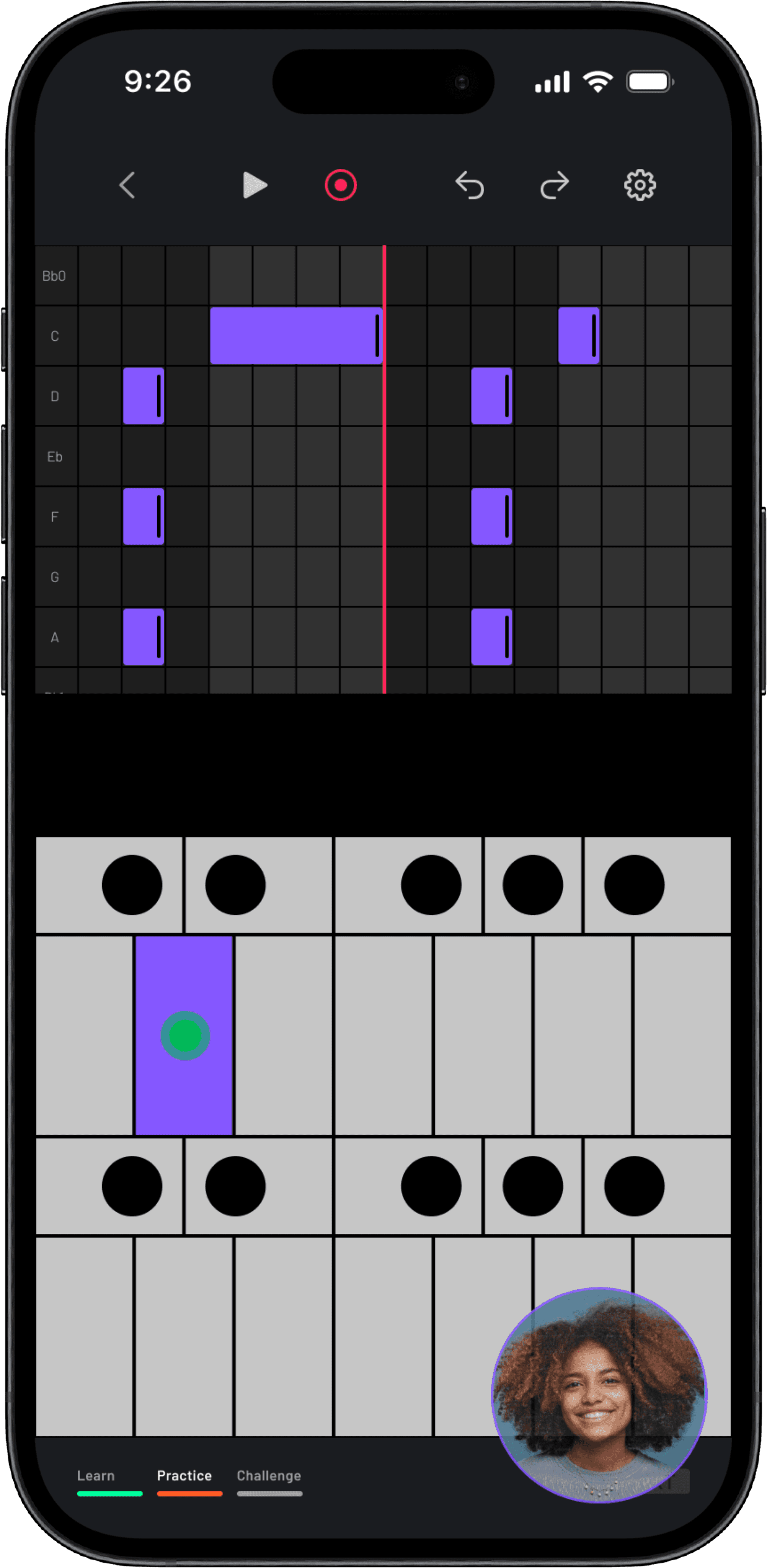Open the Challenge tab
The height and width of the screenshot is (1568, 767).
pos(269,1475)
